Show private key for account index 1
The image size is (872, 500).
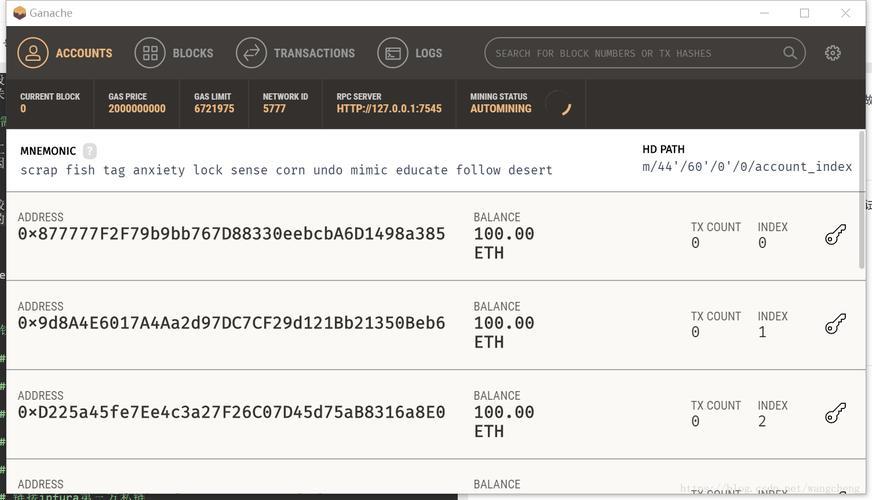pos(835,324)
